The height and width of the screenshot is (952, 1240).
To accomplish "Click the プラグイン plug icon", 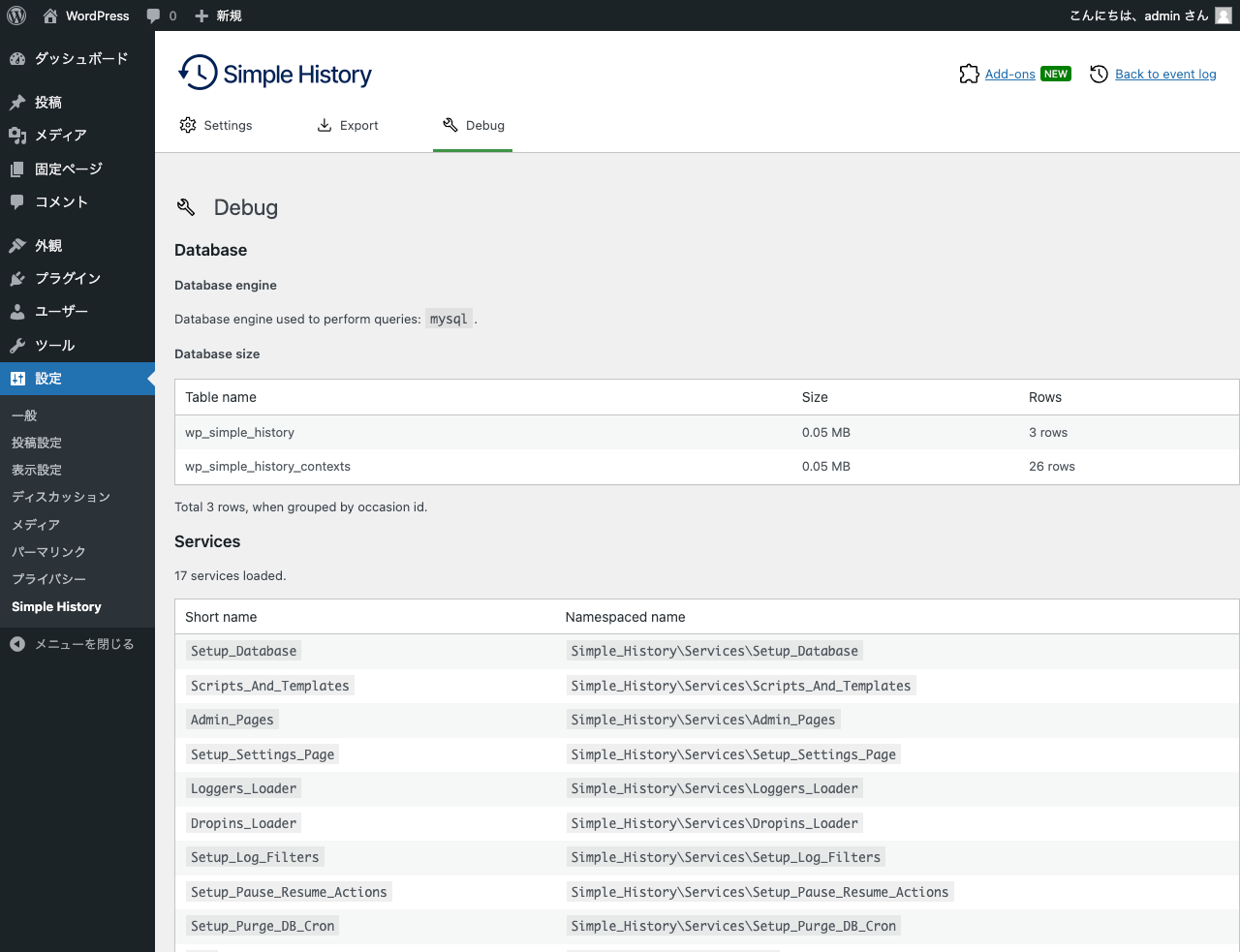I will point(17,278).
